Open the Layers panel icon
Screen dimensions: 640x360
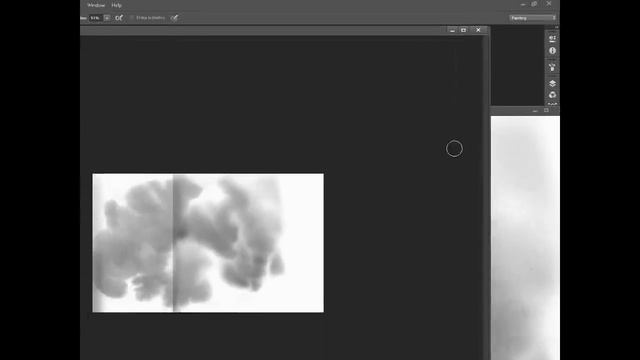point(552,83)
